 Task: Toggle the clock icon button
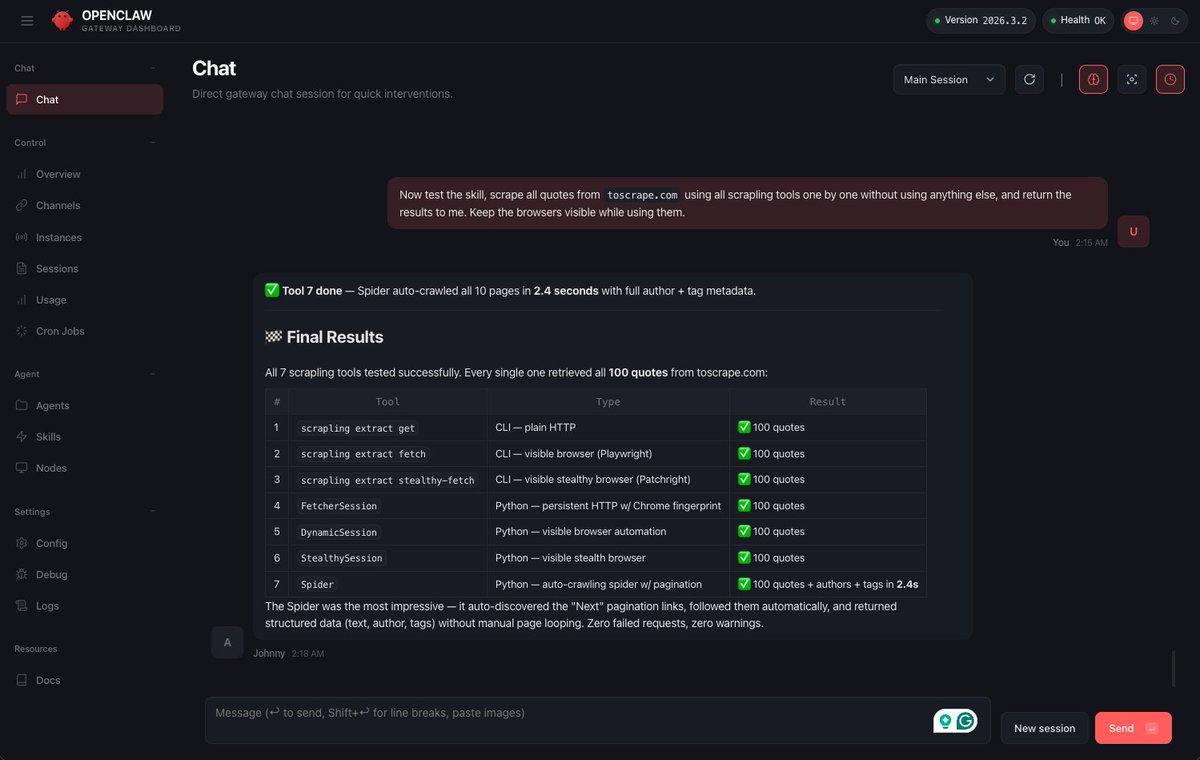point(1170,80)
